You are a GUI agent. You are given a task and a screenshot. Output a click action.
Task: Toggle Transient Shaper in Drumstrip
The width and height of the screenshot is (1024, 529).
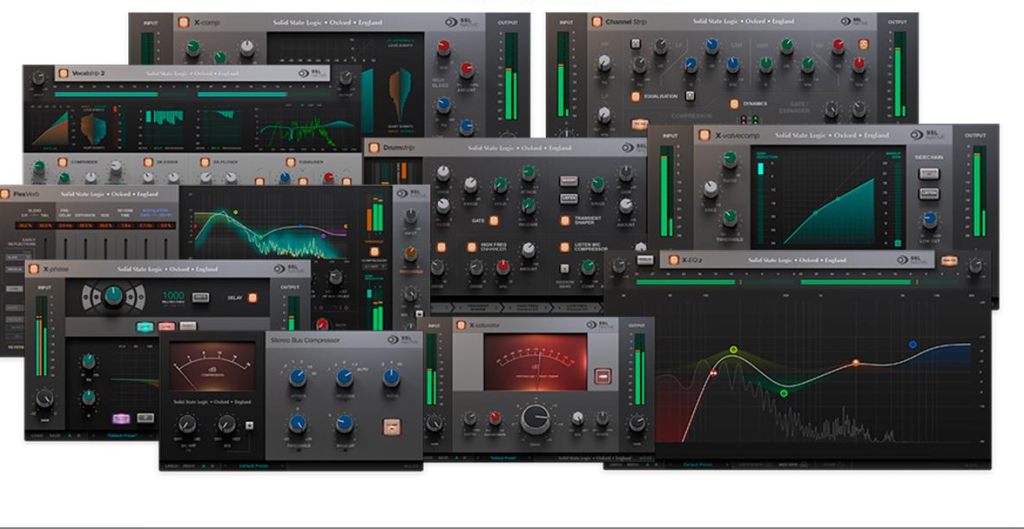[566, 221]
